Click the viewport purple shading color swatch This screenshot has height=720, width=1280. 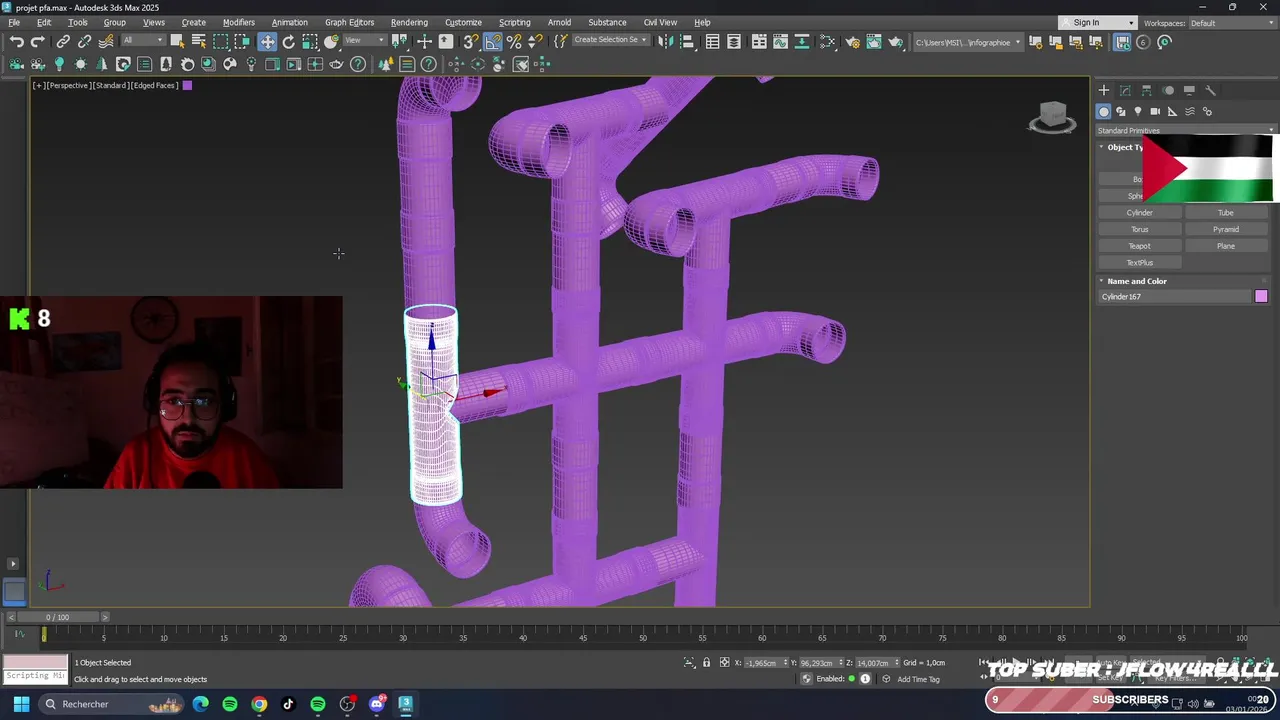tap(187, 85)
